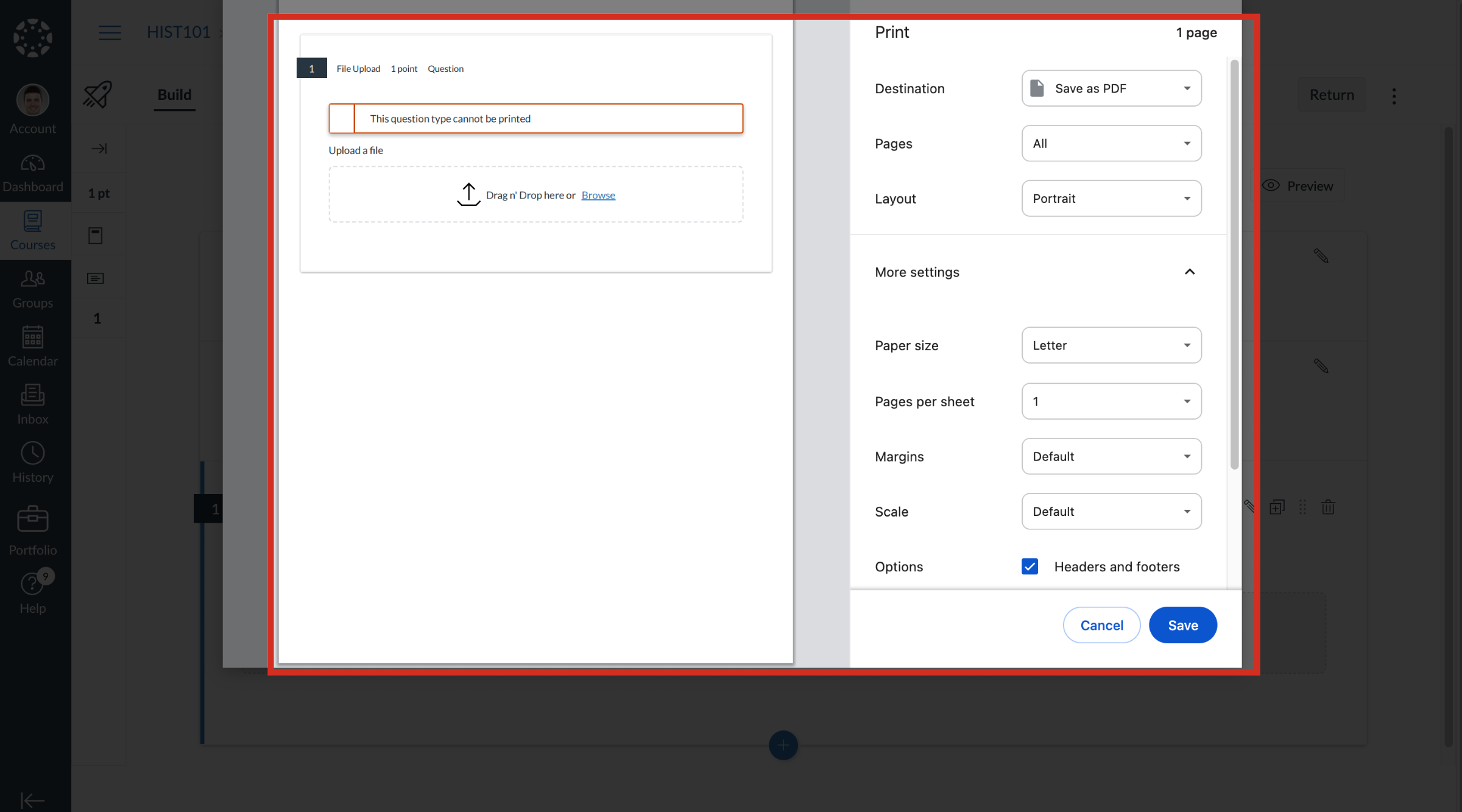Open Courses in global navigation
The height and width of the screenshot is (812, 1462).
[x=33, y=231]
